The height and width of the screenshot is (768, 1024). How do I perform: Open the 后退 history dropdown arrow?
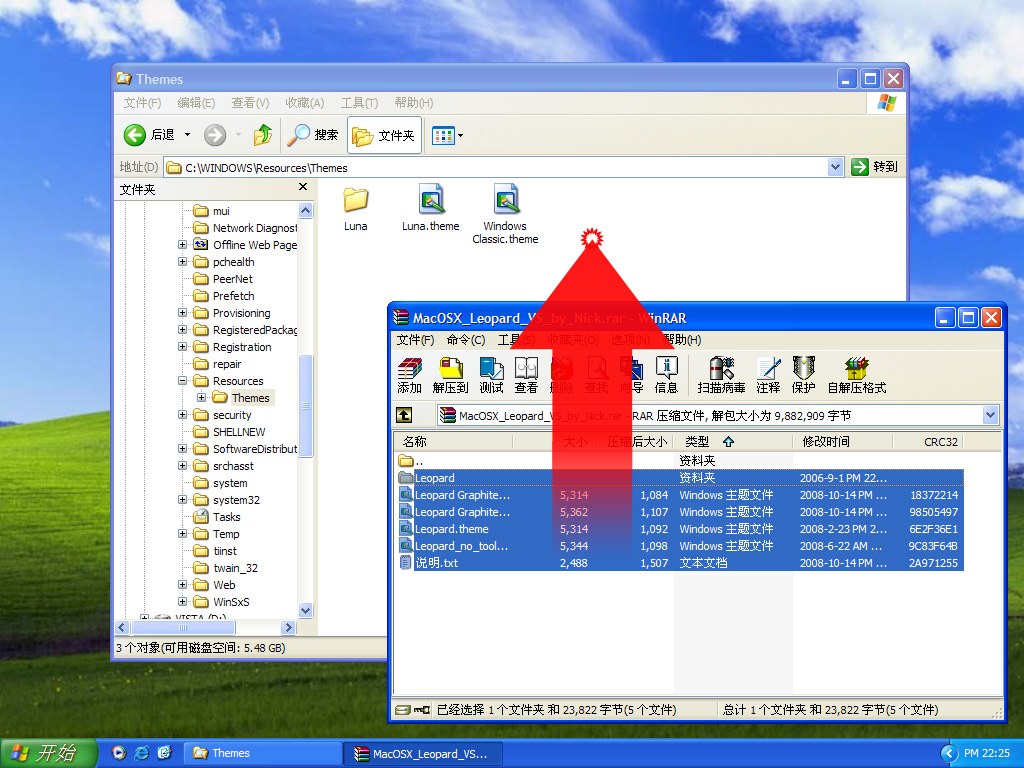click(x=187, y=135)
